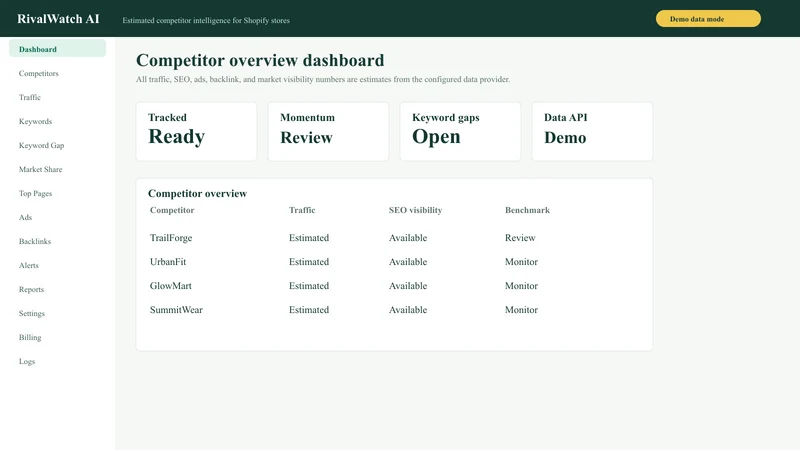
Task: Select the TrailForge competitor row name
Action: click(x=171, y=238)
